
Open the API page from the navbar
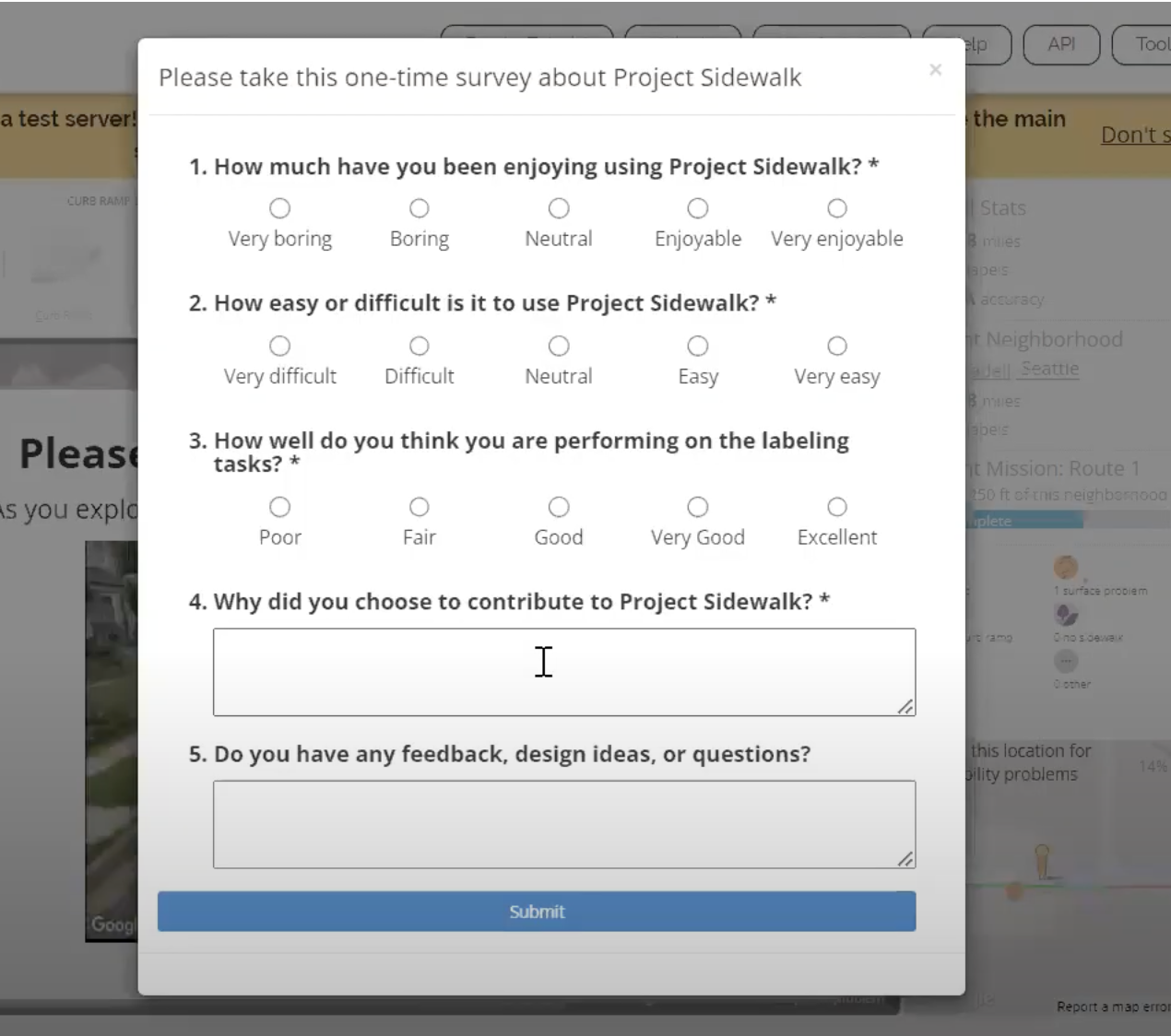pyautogui.click(x=1061, y=44)
